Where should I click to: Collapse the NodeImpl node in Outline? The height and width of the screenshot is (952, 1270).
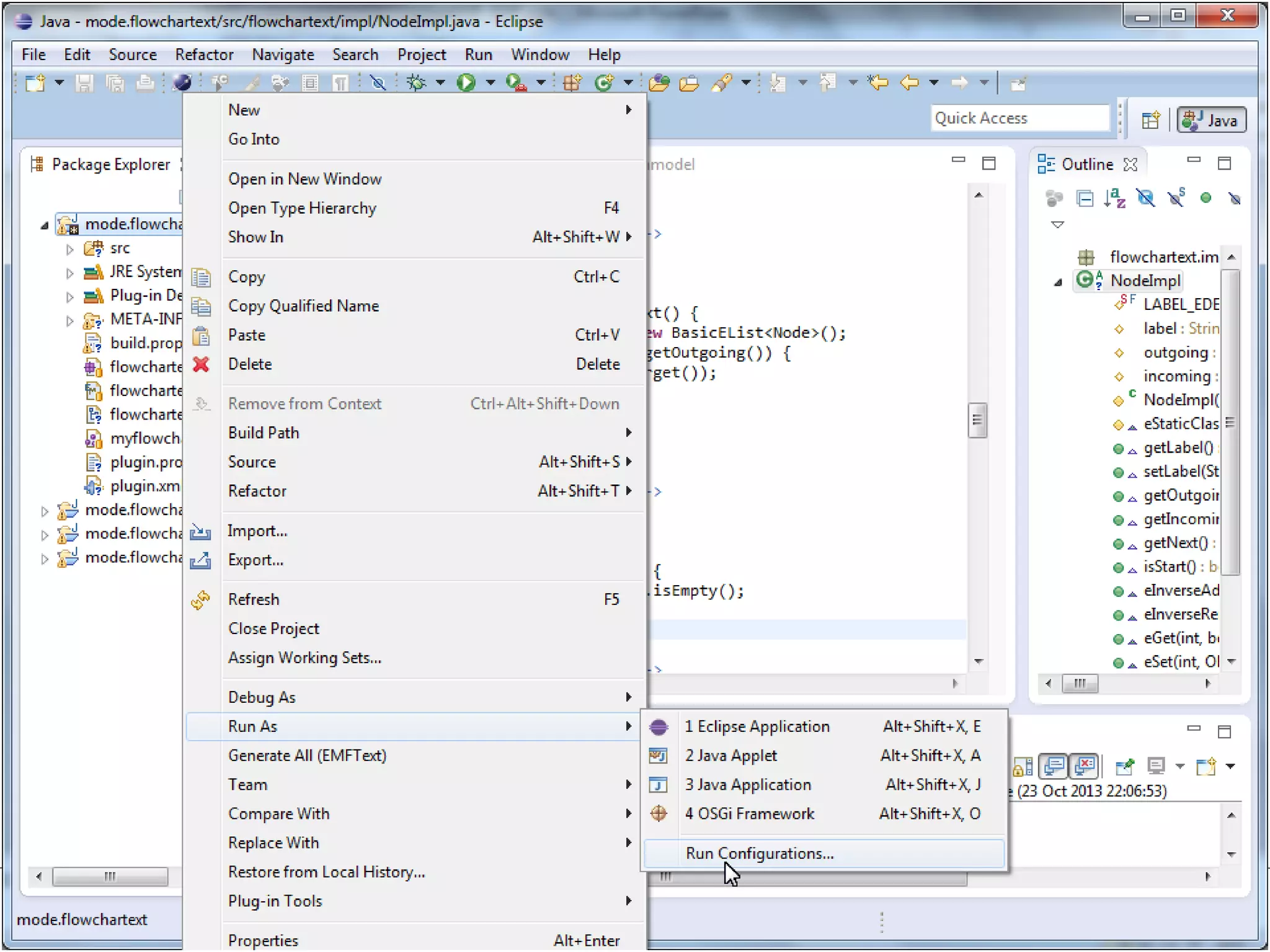pos(1058,282)
